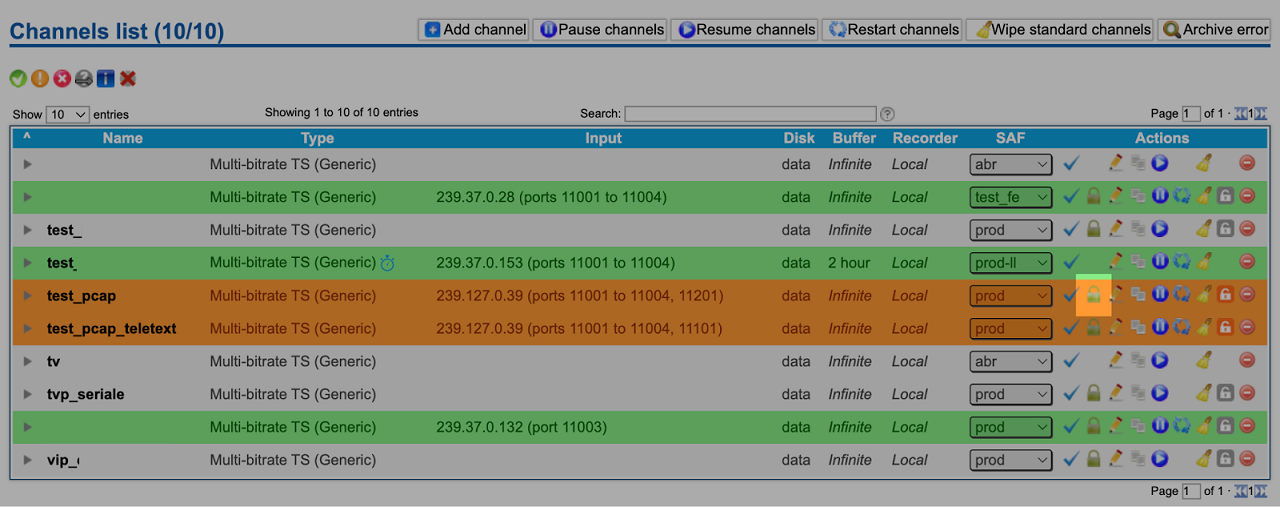This screenshot has height=507, width=1280.
Task: Sort the table by Buffer column
Action: tap(854, 138)
